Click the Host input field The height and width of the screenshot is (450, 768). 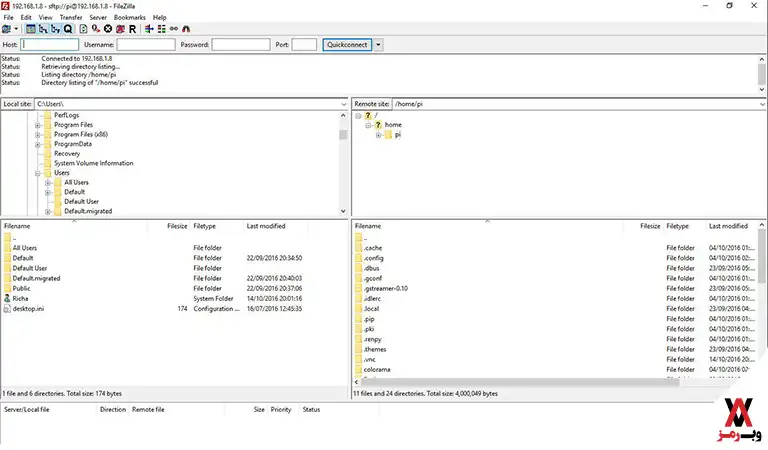tap(49, 45)
